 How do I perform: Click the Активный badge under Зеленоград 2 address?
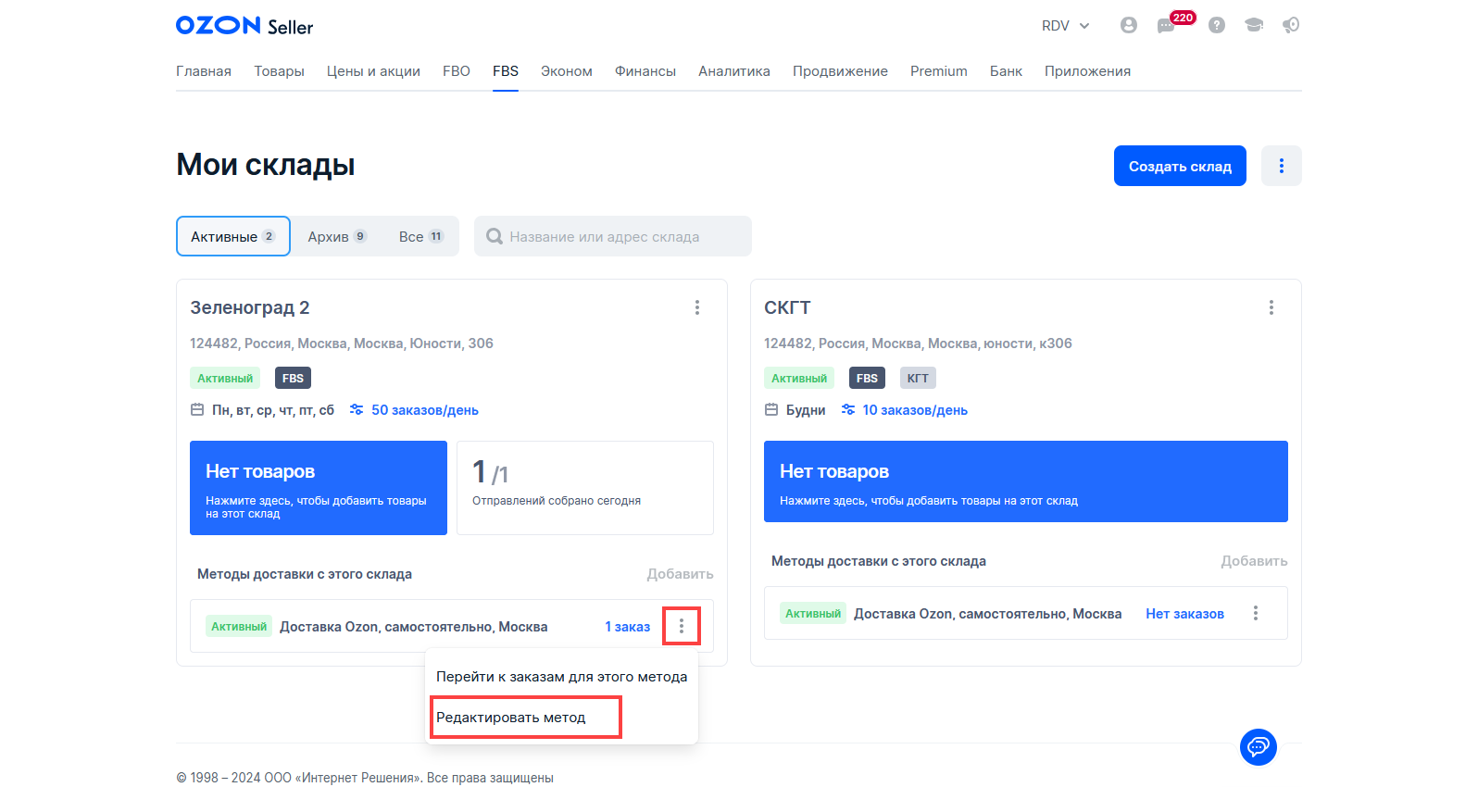[225, 378]
